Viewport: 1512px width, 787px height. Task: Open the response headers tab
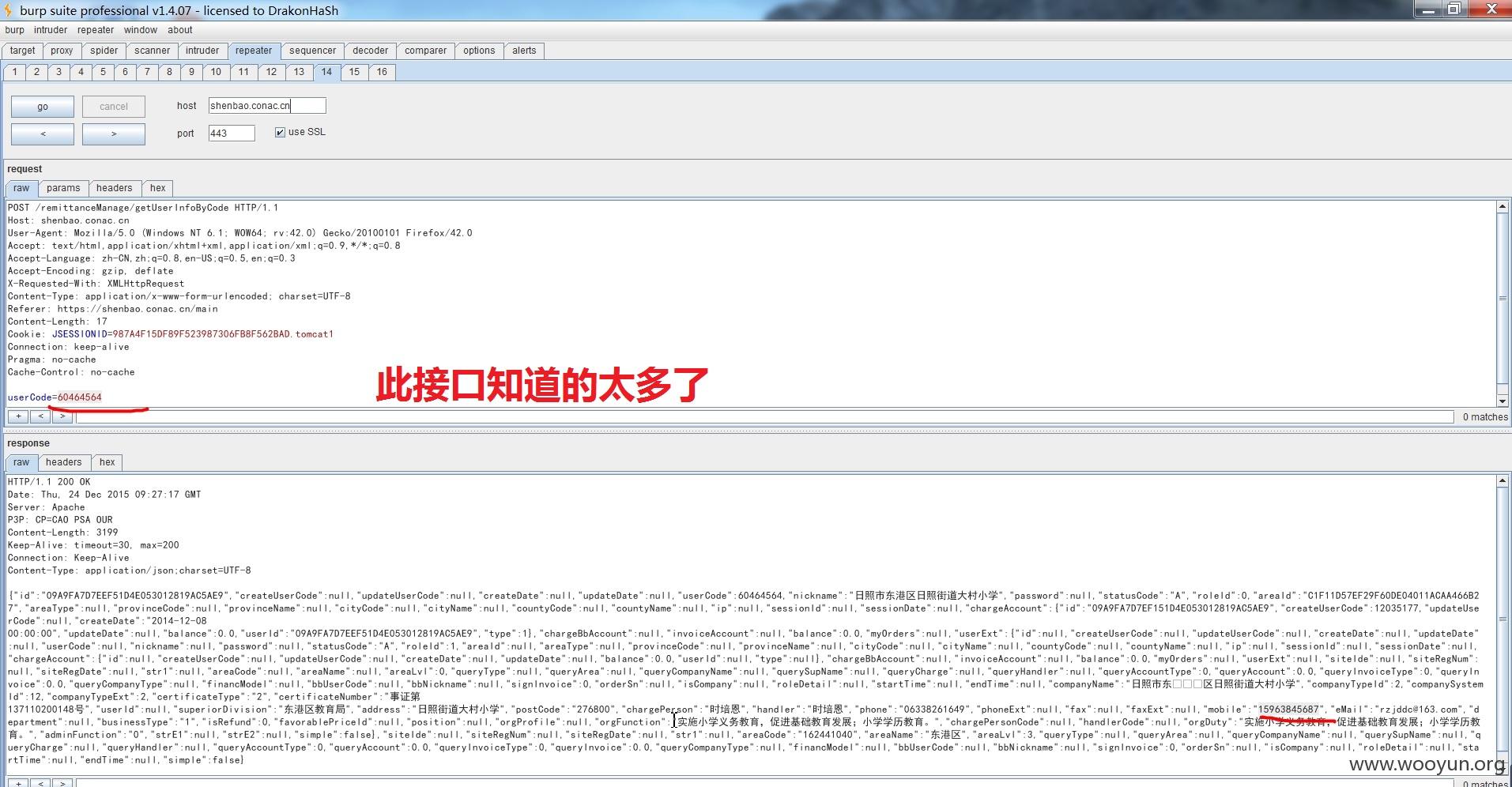pos(63,462)
